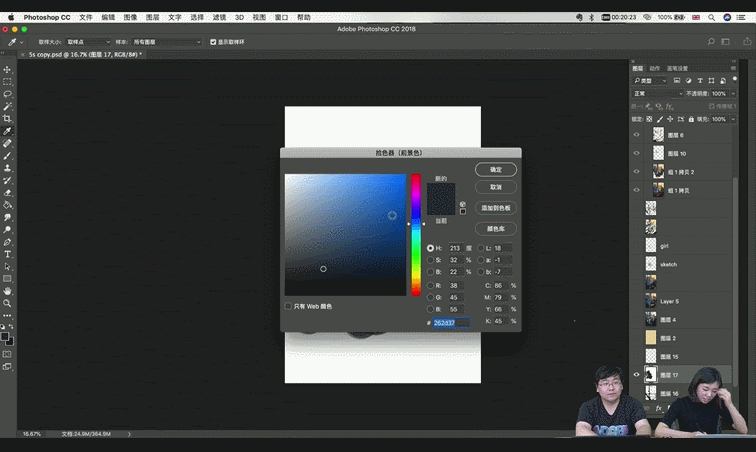Open the 窗口 menu
The width and height of the screenshot is (756, 452).
point(281,17)
